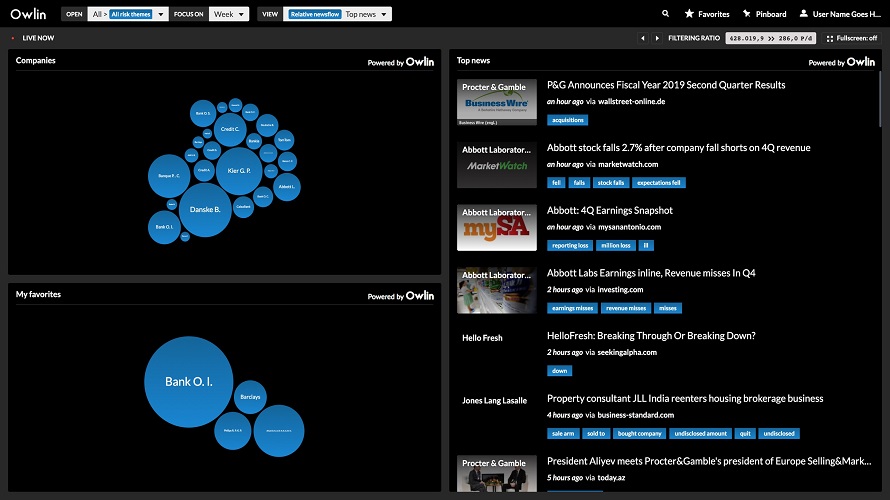
Task: Open Abbott: 4Q Earnings Snapshot headline
Action: pos(610,211)
